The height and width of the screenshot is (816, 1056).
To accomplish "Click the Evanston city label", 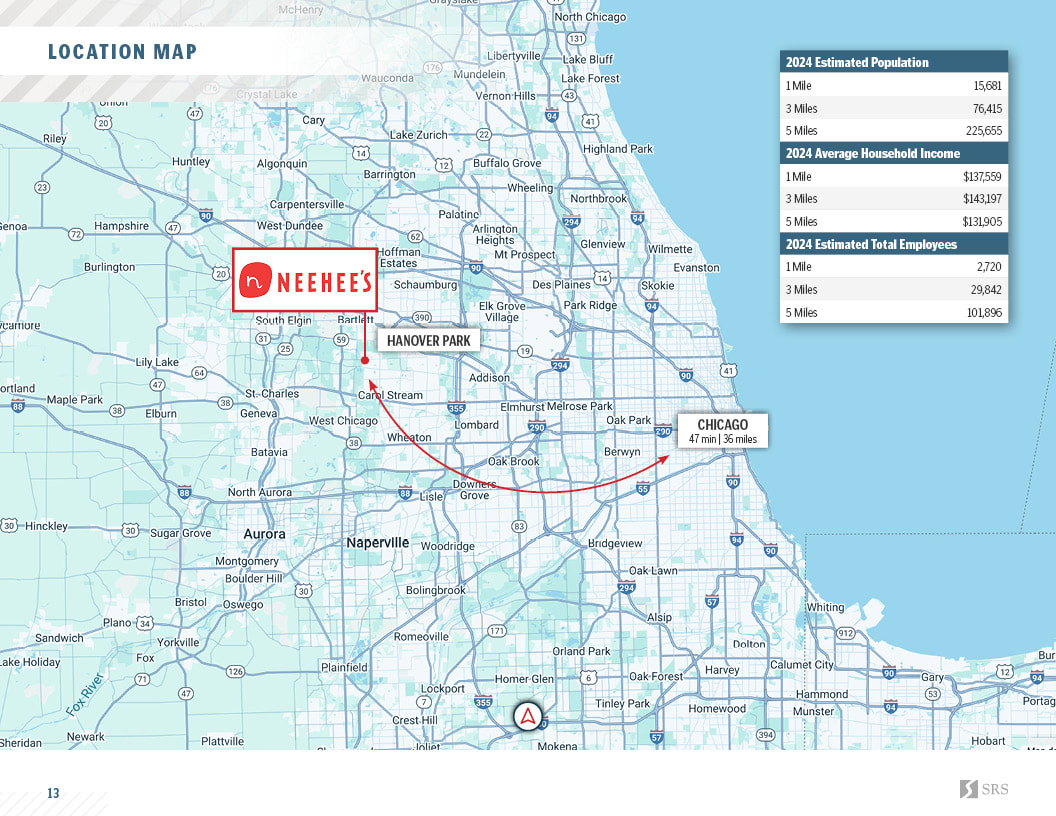I will coord(696,267).
